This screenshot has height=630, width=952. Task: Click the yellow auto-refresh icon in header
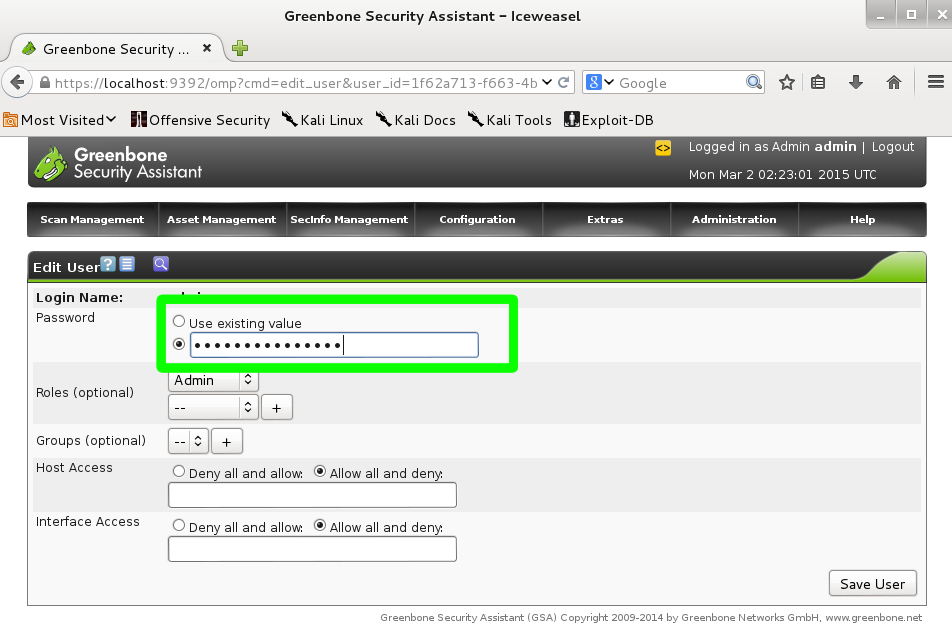click(x=663, y=147)
